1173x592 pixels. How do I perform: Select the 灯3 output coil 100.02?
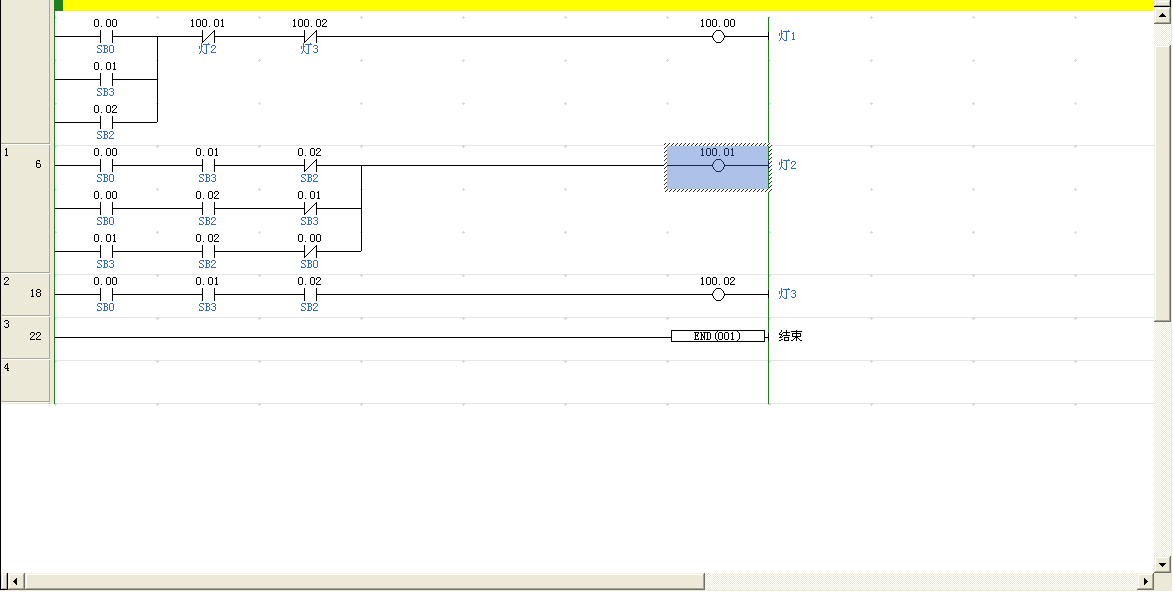pyautogui.click(x=717, y=295)
